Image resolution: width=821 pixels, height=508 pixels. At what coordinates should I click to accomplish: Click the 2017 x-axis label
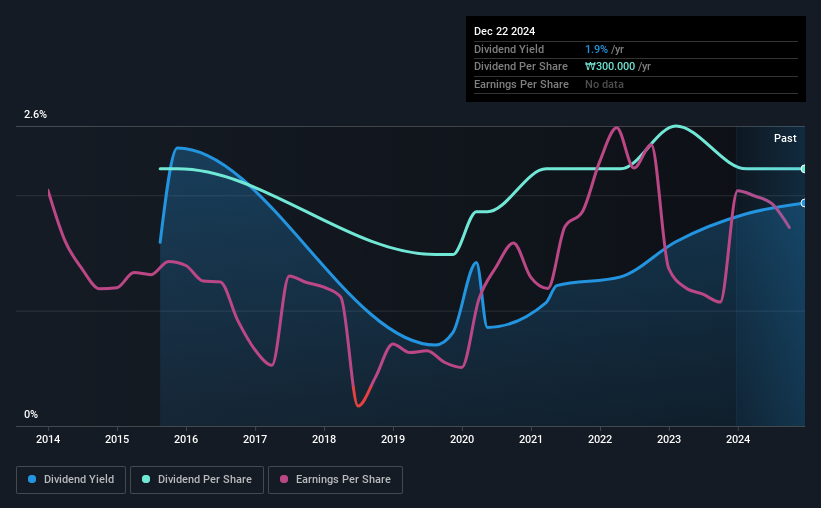pos(255,439)
